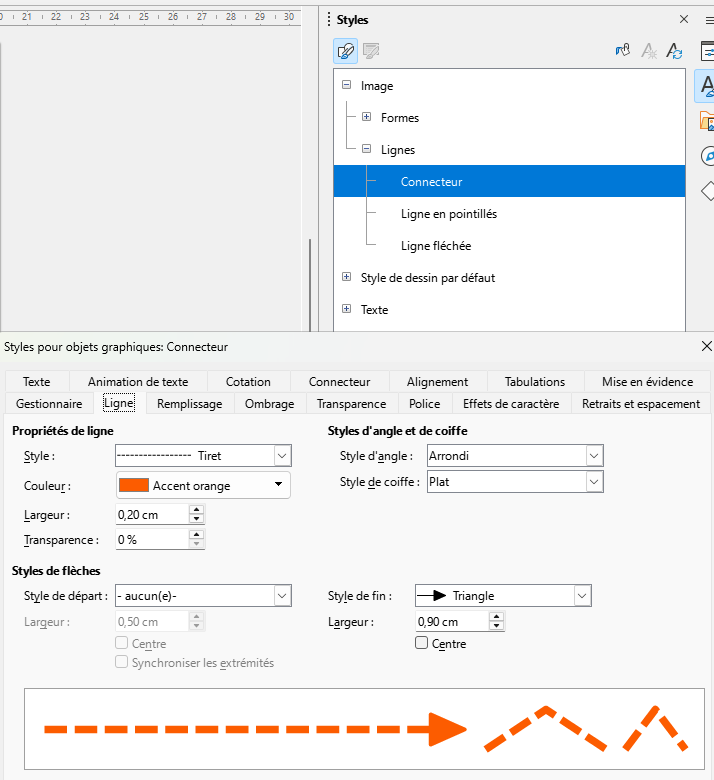Click inside the line Largeur 0,20 cm field

click(152, 514)
